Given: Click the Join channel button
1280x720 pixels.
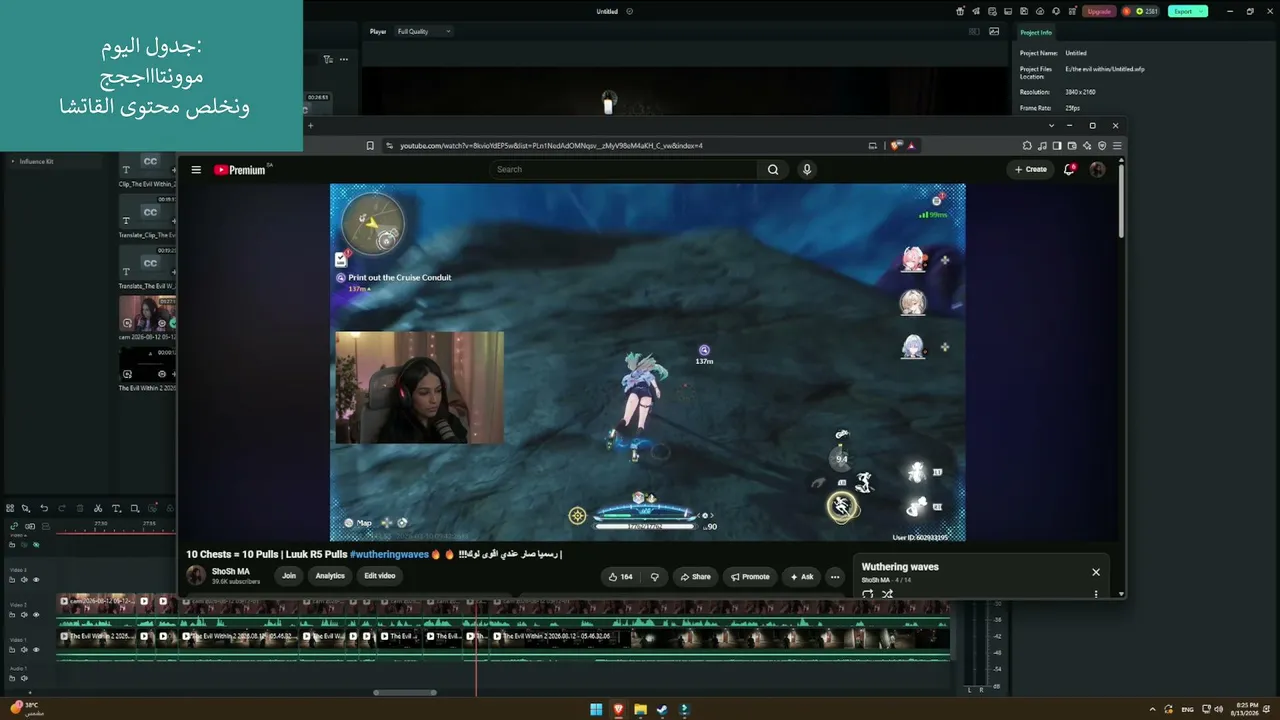Looking at the screenshot, I should tap(289, 576).
